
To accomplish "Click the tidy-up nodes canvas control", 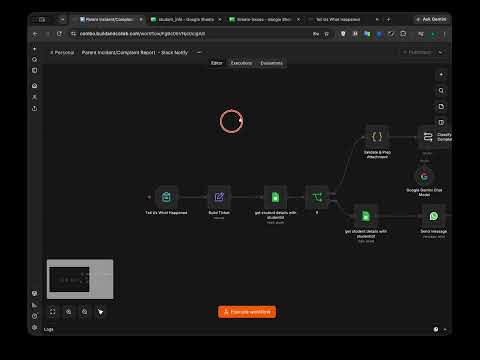I will click(100, 312).
